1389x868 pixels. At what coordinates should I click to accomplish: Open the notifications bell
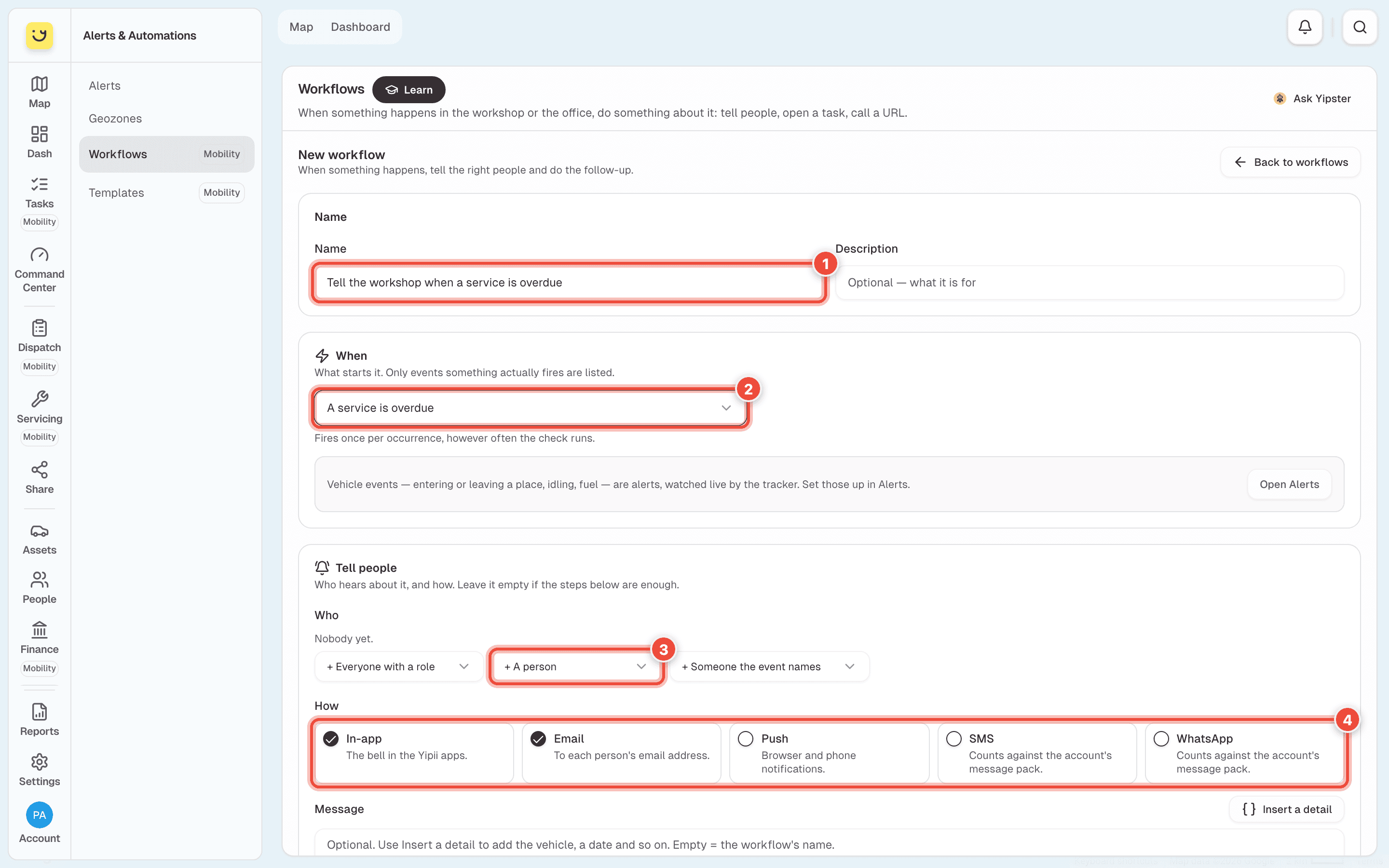point(1305,27)
